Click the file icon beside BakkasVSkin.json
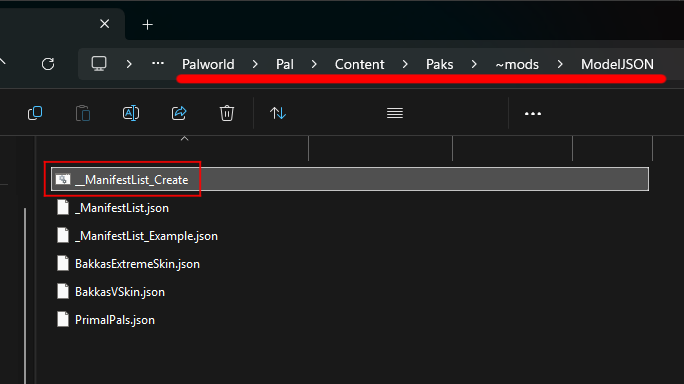684x384 pixels. pyautogui.click(x=63, y=291)
